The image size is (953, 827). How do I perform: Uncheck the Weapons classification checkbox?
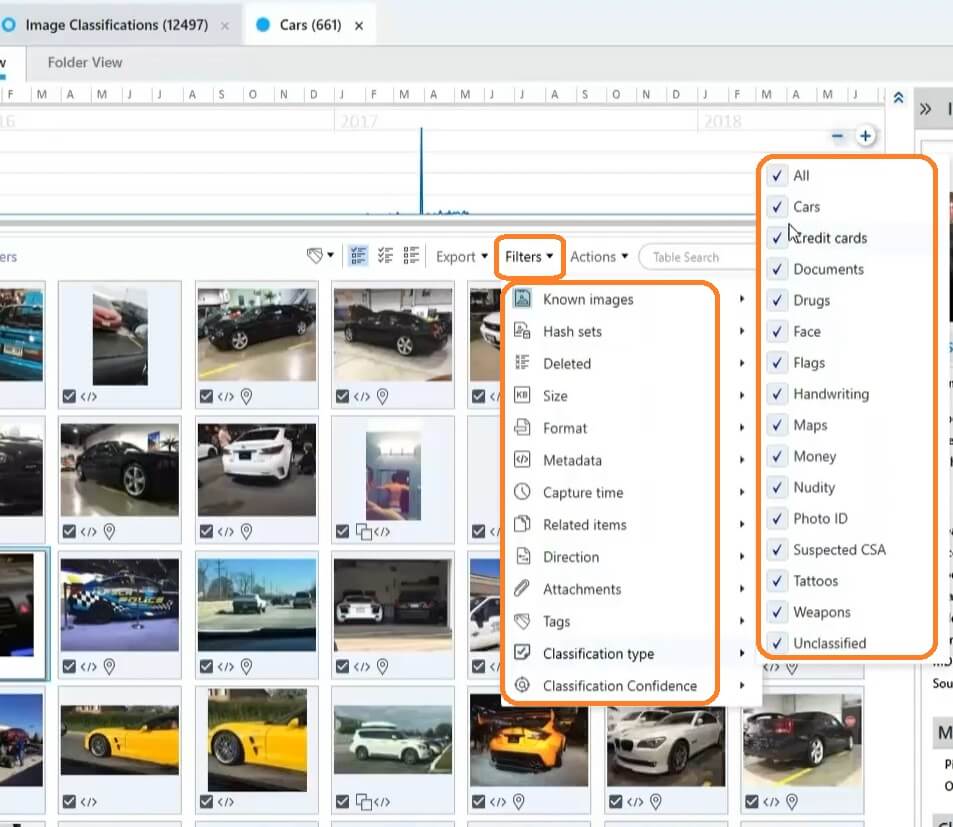(777, 612)
